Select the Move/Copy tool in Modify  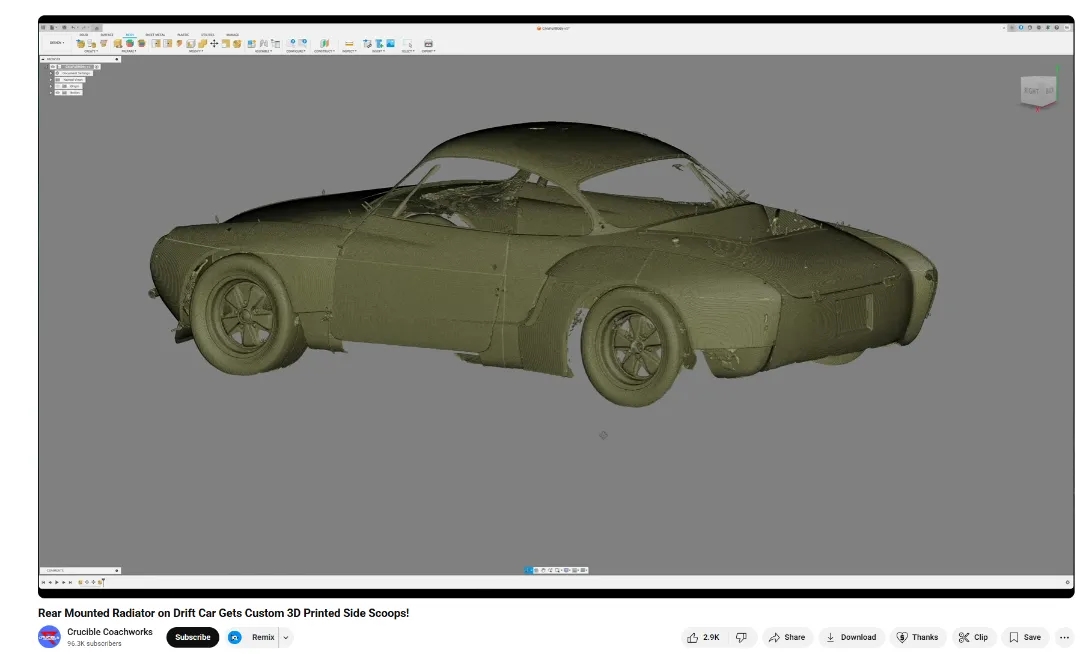click(214, 44)
